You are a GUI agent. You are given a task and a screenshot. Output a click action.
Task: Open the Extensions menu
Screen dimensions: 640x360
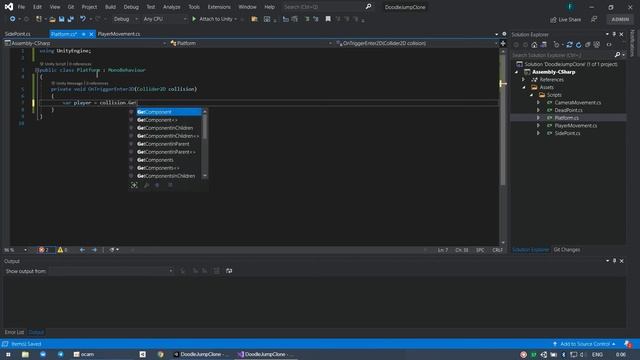219,7
